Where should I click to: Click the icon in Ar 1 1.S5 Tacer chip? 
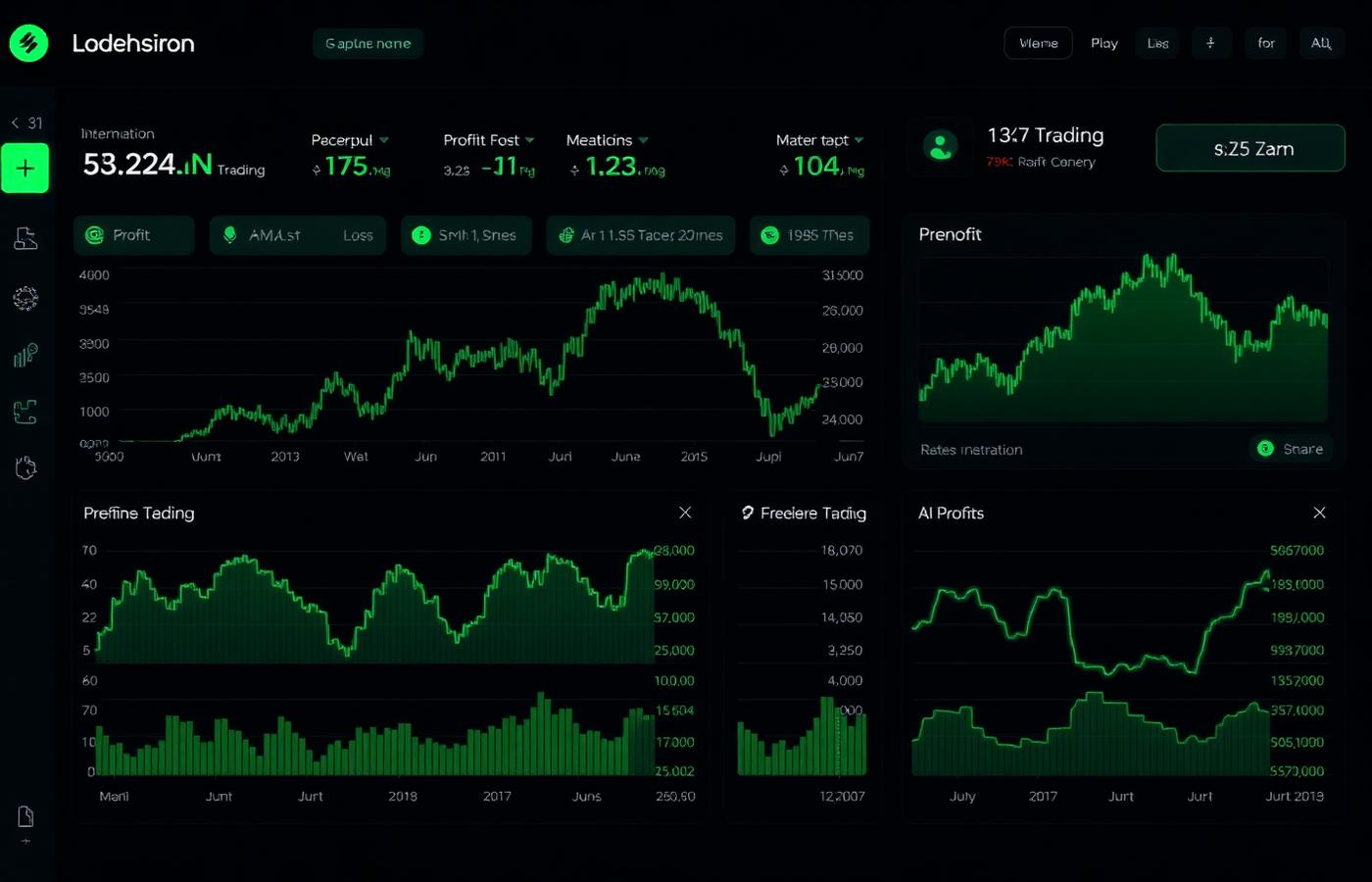tap(565, 235)
